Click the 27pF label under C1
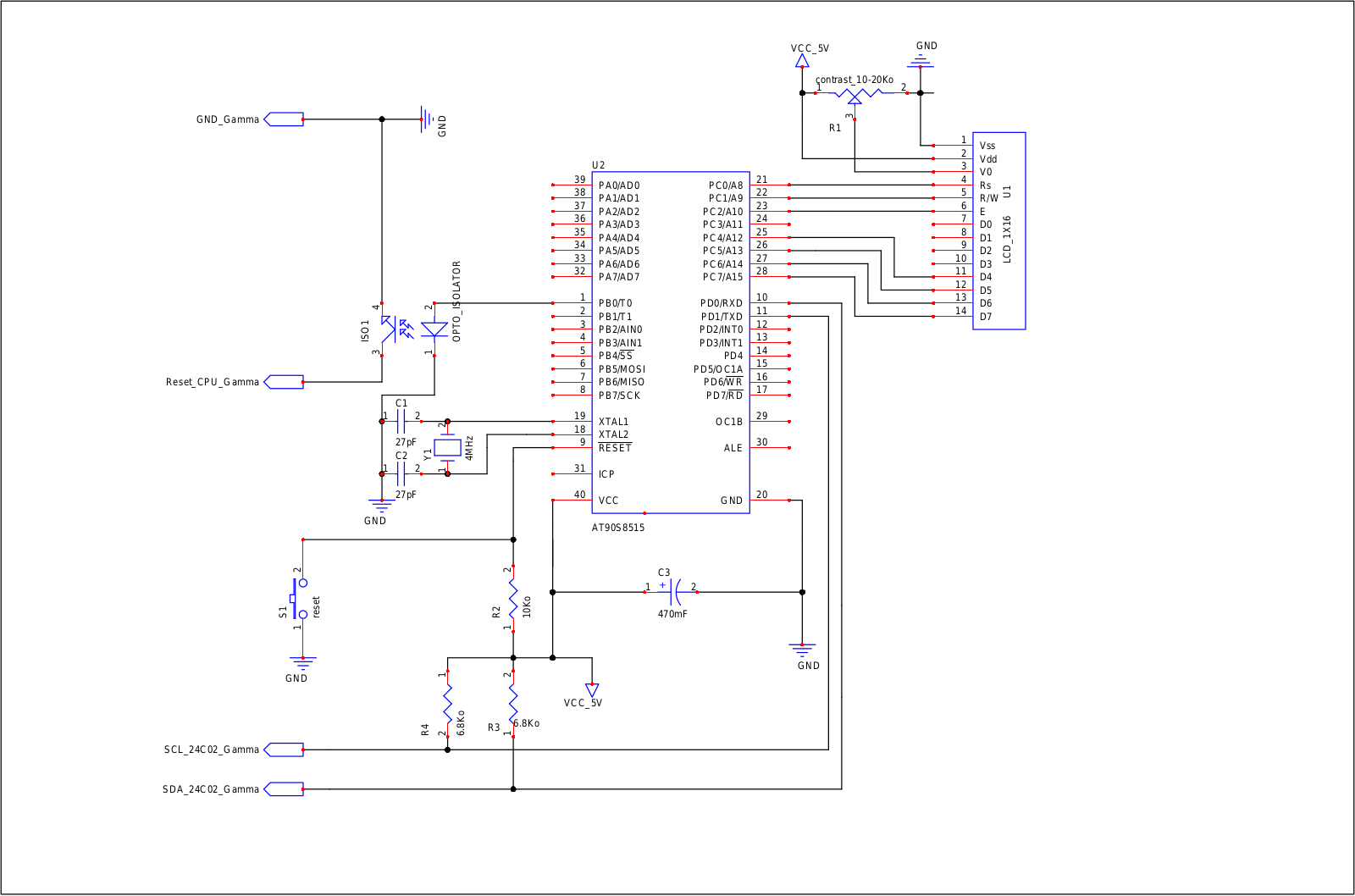Image resolution: width=1355 pixels, height=896 pixels. pos(406,442)
